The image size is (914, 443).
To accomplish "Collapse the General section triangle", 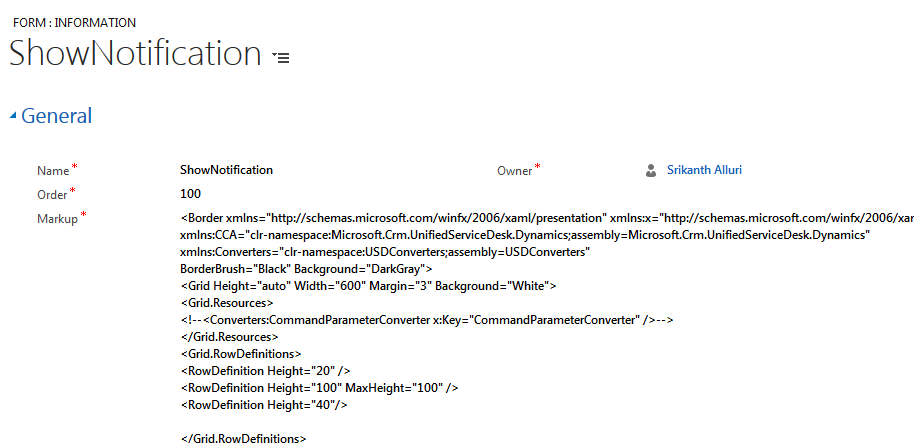I will pyautogui.click(x=13, y=116).
